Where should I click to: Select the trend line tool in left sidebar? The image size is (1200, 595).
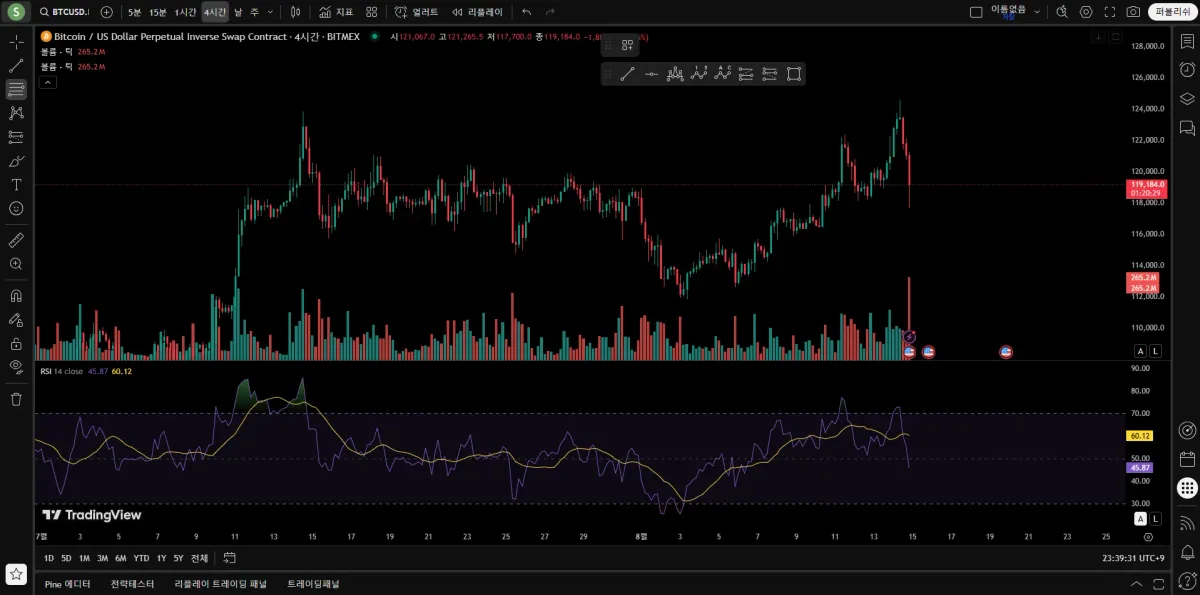[x=16, y=65]
